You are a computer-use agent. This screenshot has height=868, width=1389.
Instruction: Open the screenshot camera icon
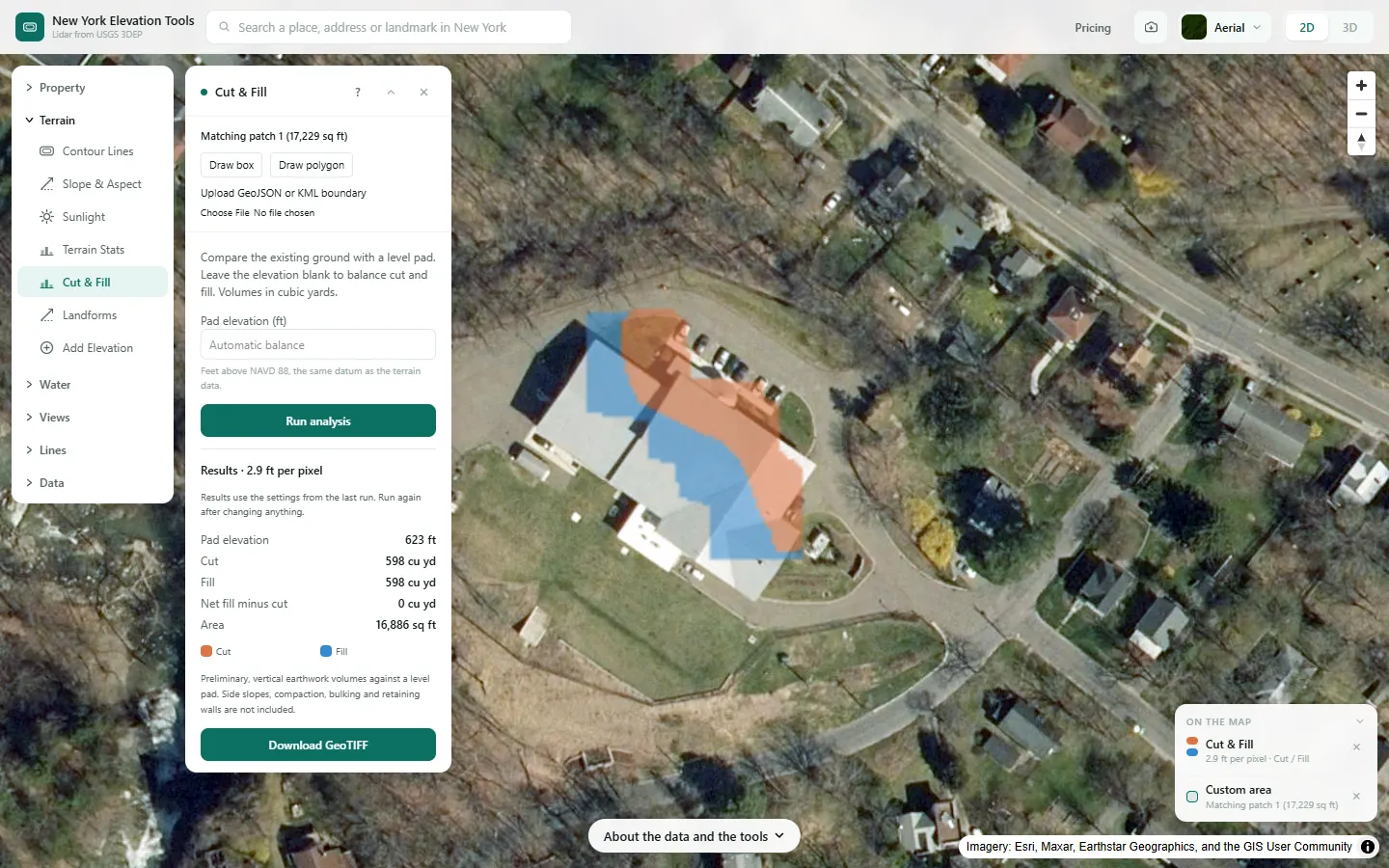pos(1151,27)
